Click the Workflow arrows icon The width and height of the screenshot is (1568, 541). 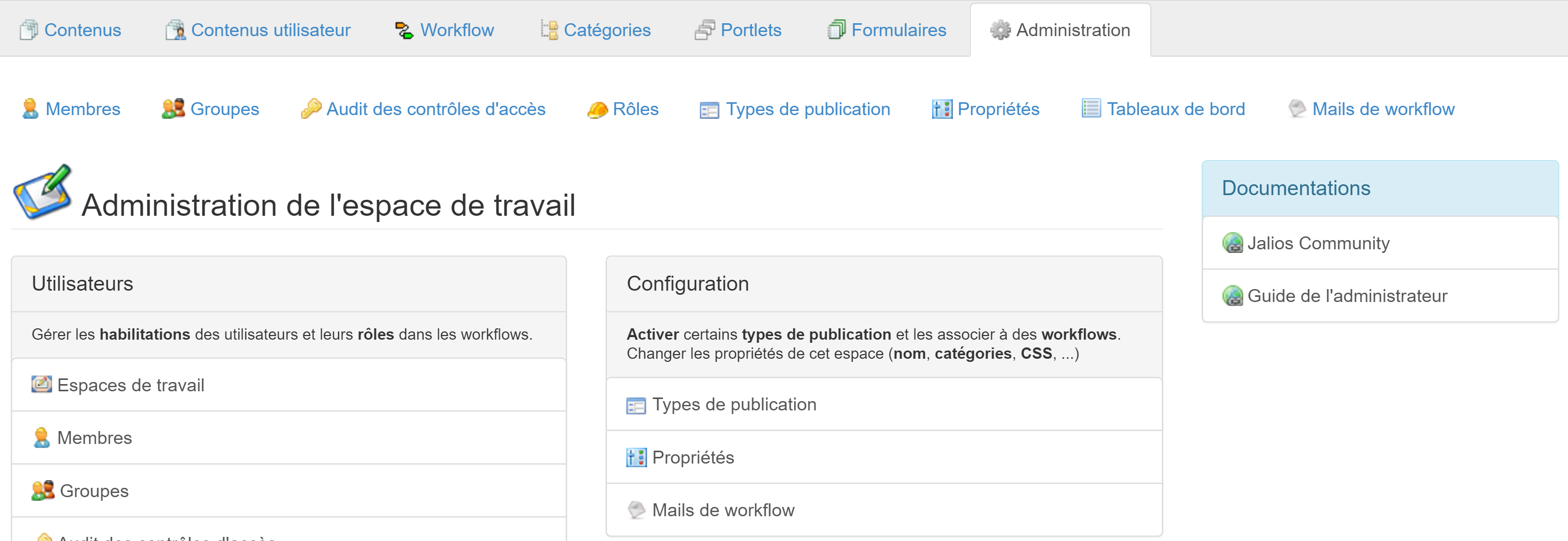pos(404,30)
